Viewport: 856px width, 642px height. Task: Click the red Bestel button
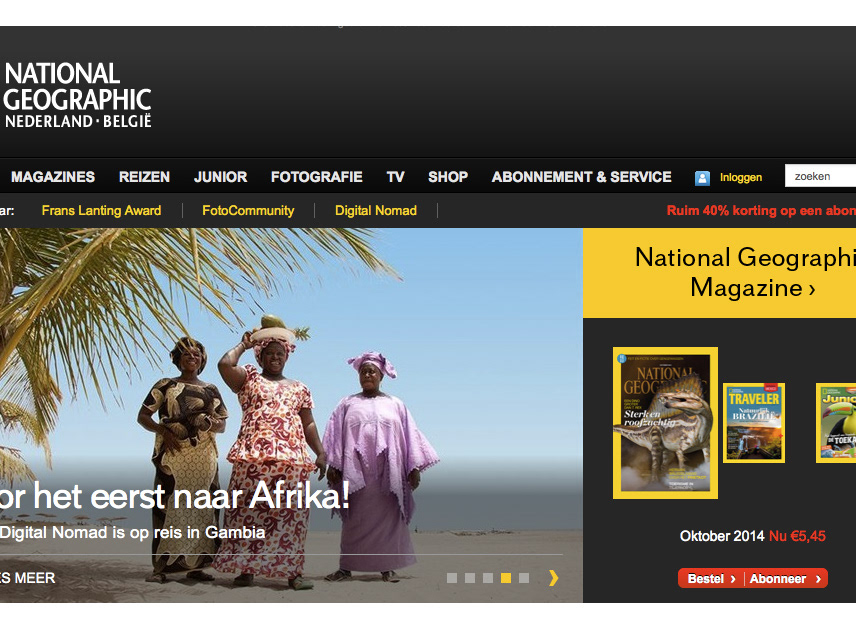[711, 578]
